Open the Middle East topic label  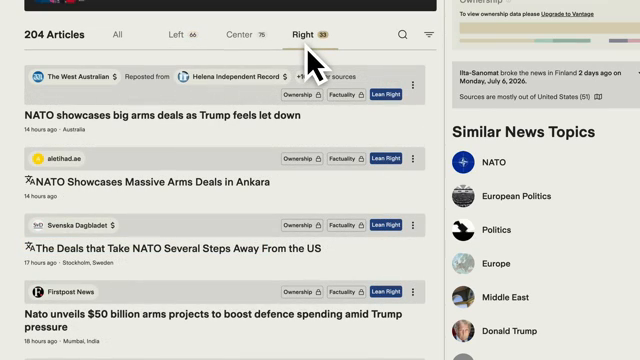click(x=505, y=297)
